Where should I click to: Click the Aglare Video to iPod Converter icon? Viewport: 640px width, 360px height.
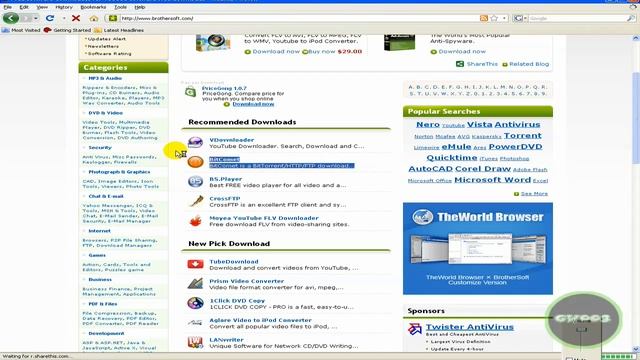pos(195,322)
